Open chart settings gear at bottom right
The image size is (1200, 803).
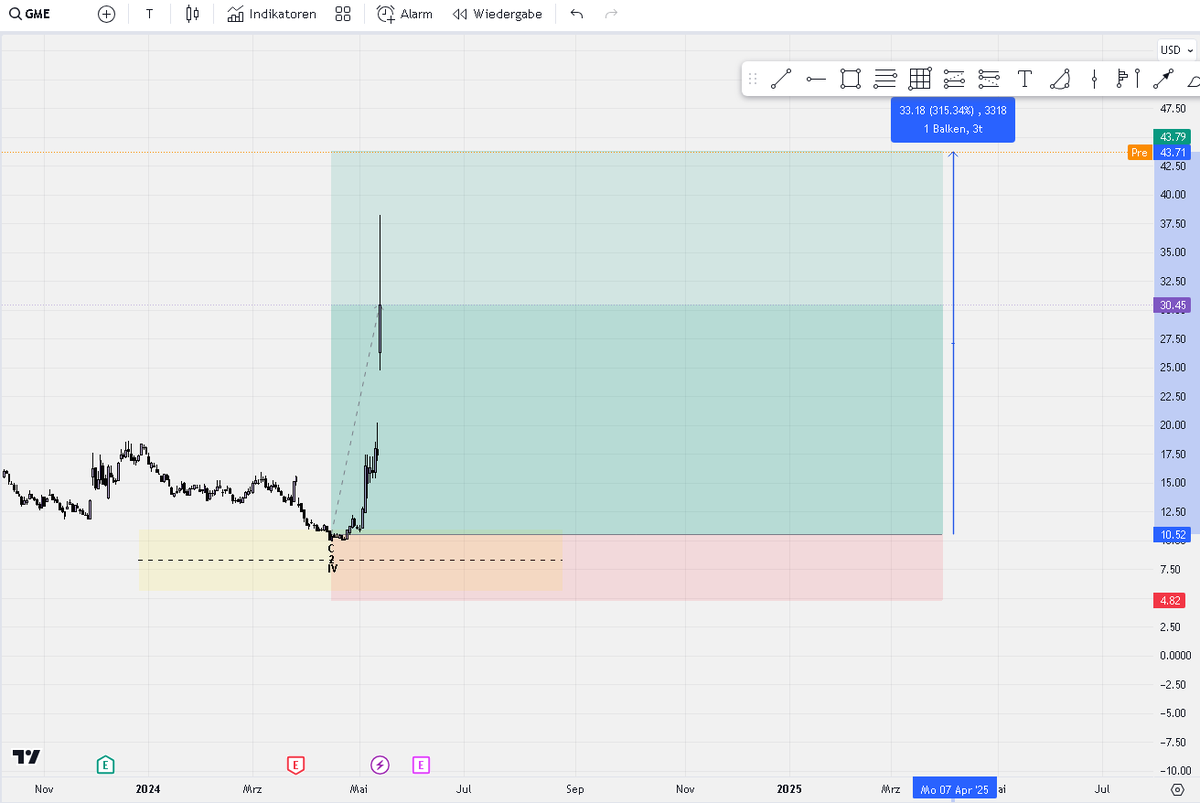[x=1177, y=789]
